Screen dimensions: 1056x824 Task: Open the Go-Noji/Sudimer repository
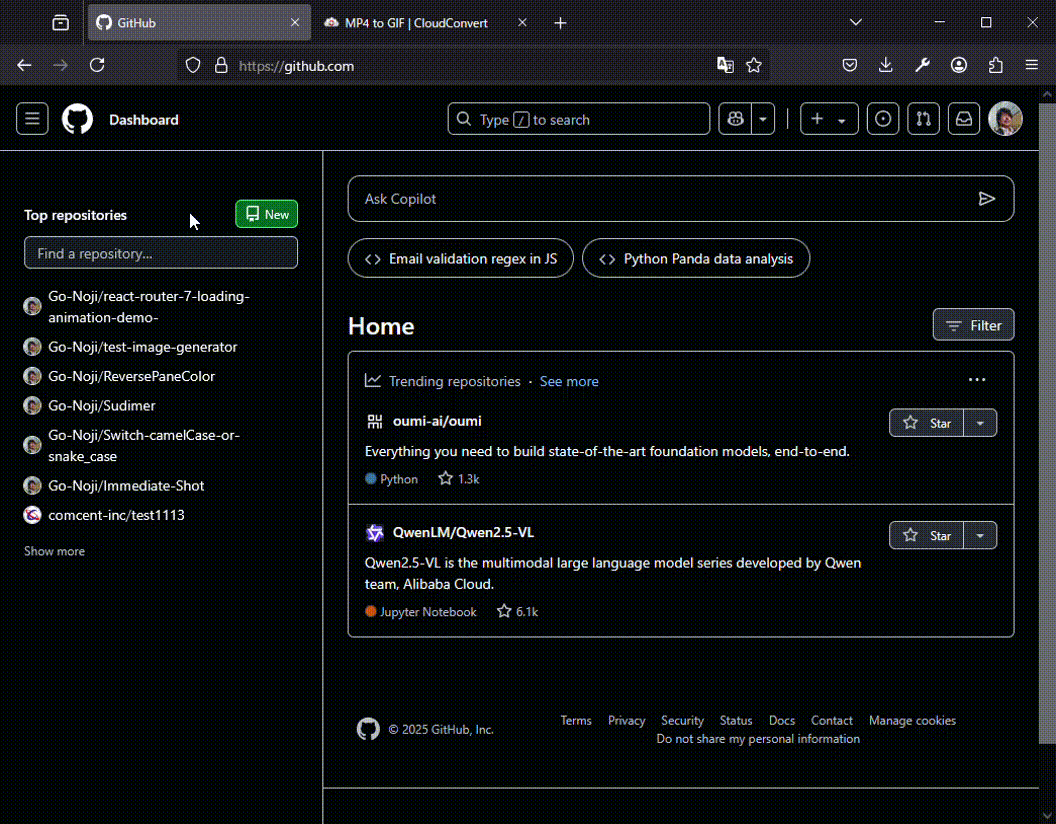coord(102,405)
